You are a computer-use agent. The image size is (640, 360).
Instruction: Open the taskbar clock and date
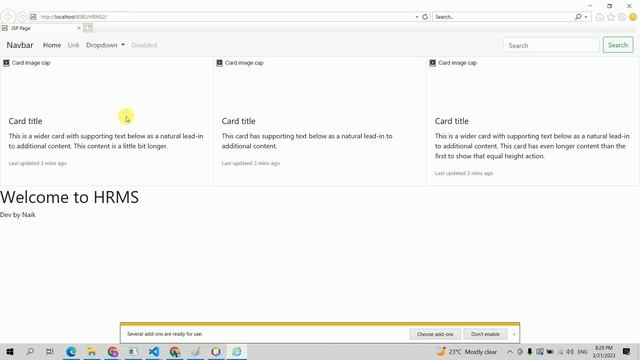(604, 351)
